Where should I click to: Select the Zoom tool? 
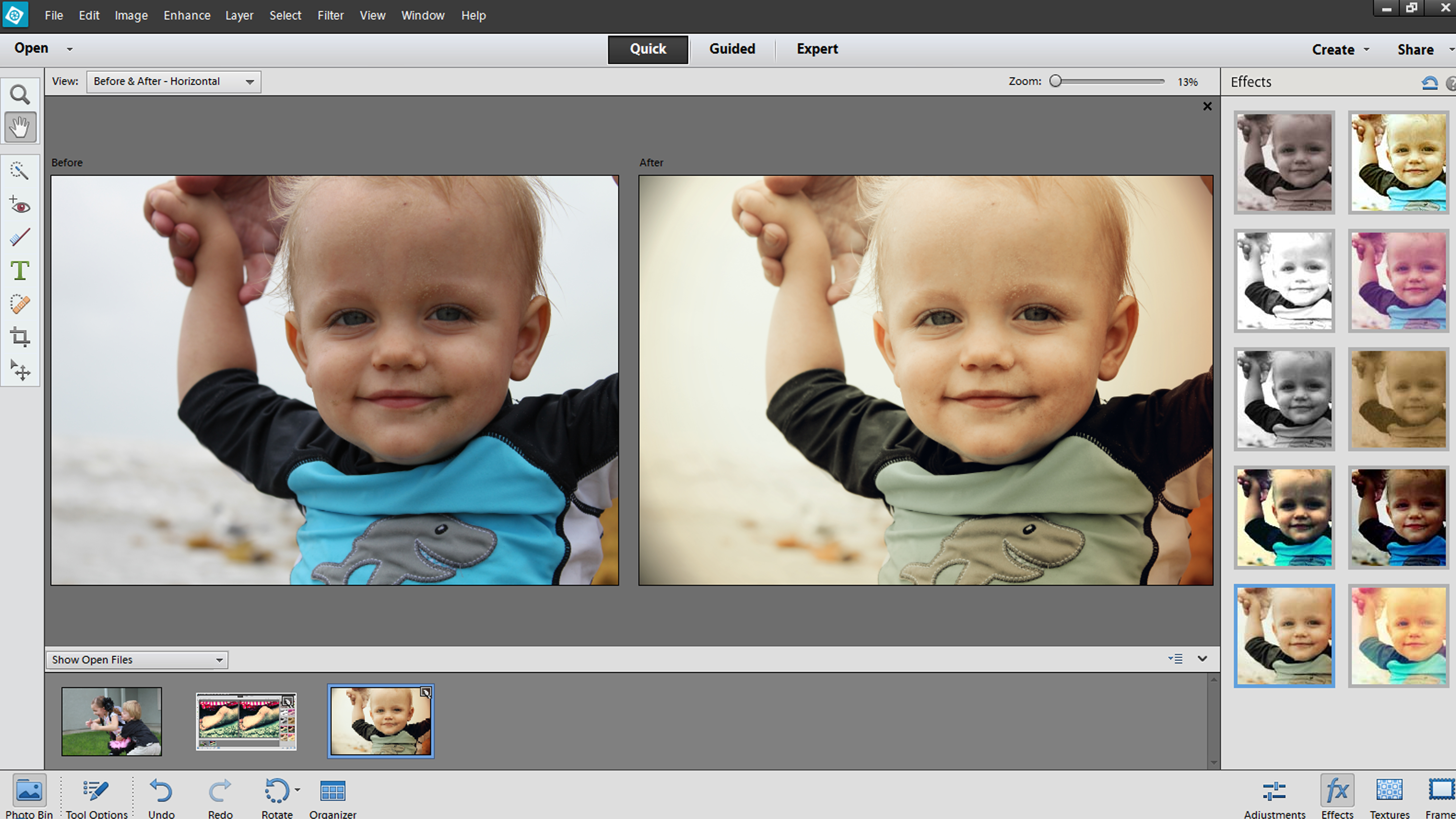click(20, 94)
